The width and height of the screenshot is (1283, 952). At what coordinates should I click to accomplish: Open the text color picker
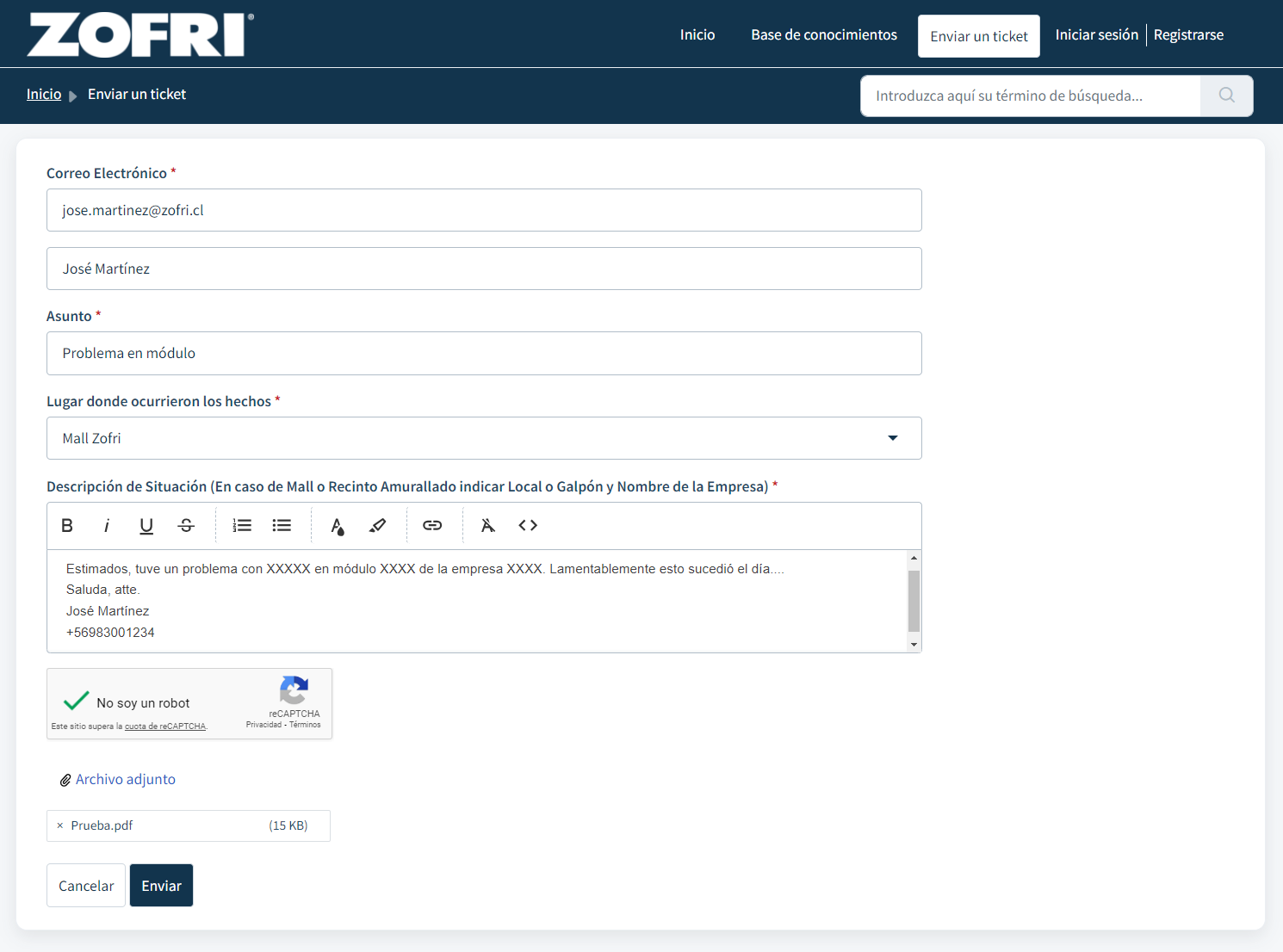(338, 525)
